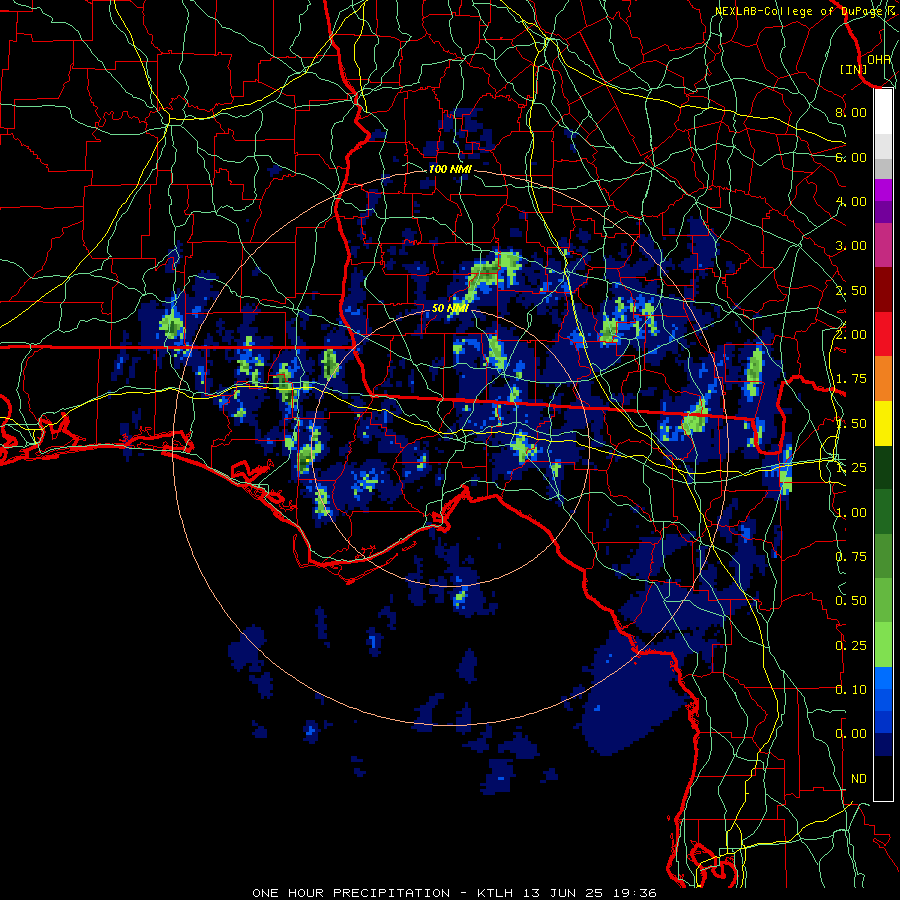Select the navy swatch below 0.00
The height and width of the screenshot is (900, 900).
(883, 744)
